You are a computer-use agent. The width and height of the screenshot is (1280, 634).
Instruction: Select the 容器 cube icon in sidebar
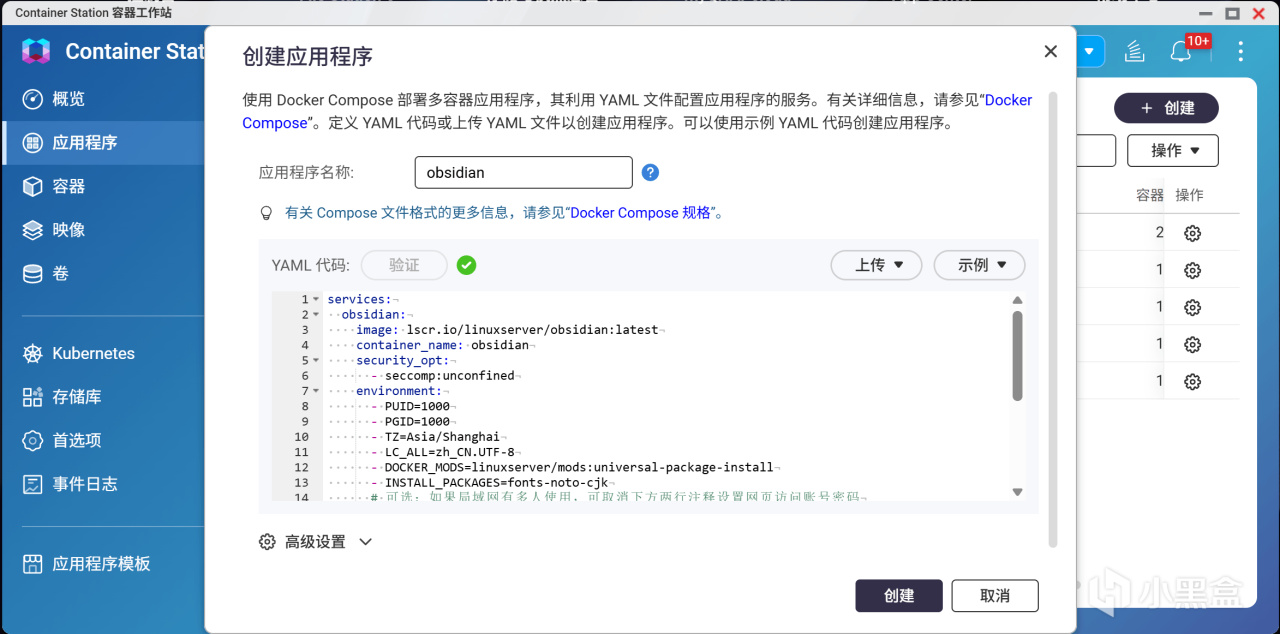click(x=33, y=186)
